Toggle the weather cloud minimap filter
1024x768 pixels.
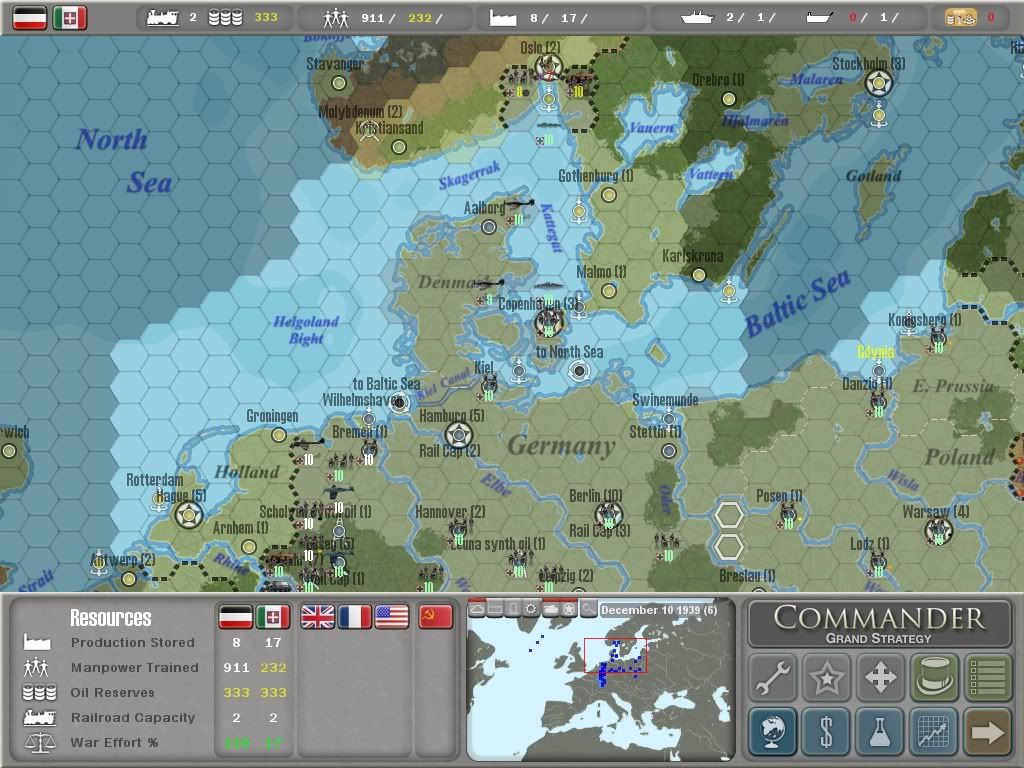coord(477,609)
